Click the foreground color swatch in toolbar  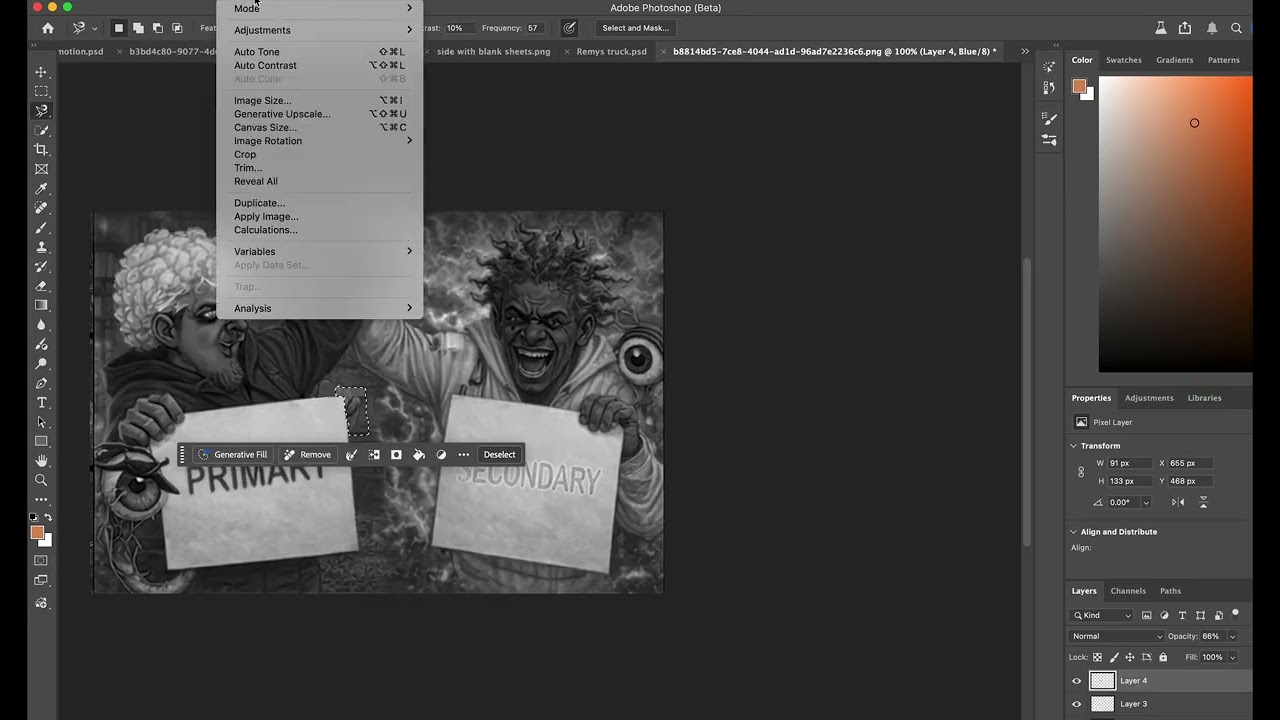[37, 533]
